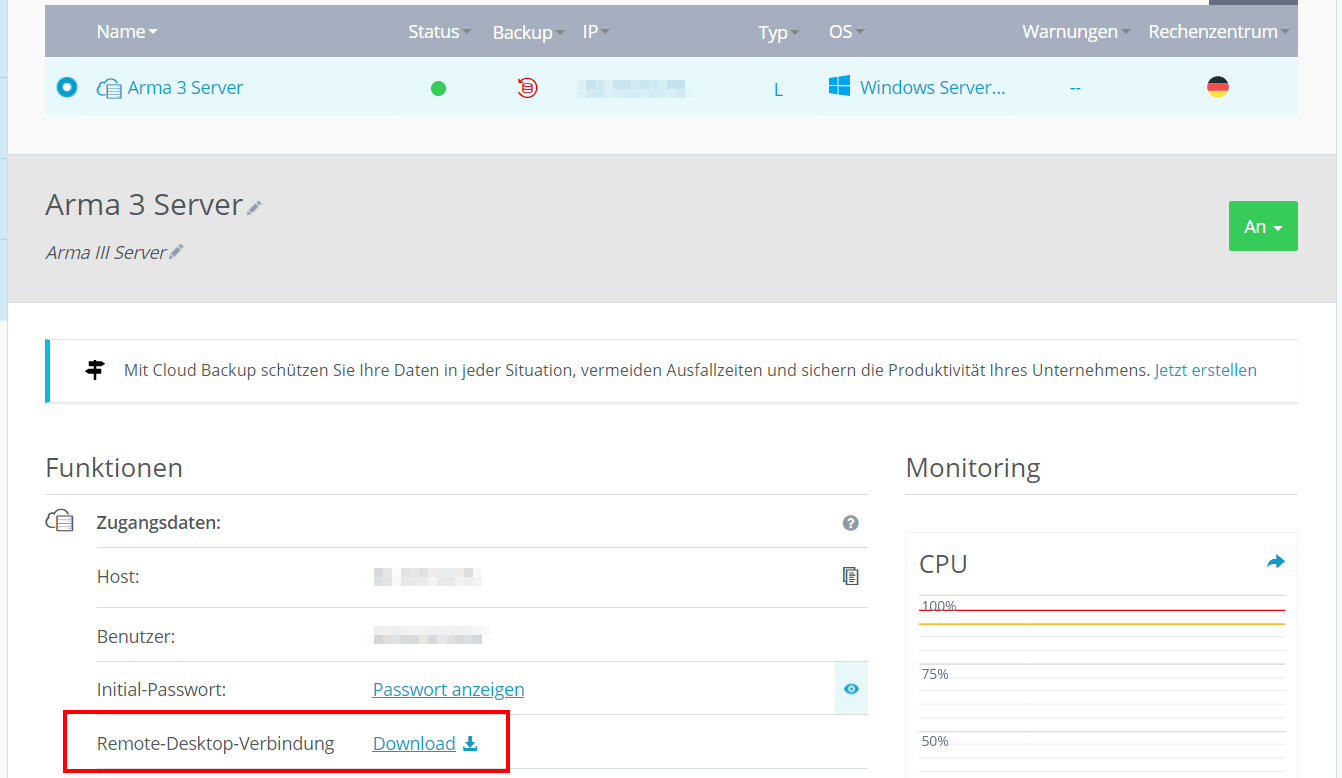Sort by the Status column header
This screenshot has width=1342, height=778.
440,32
